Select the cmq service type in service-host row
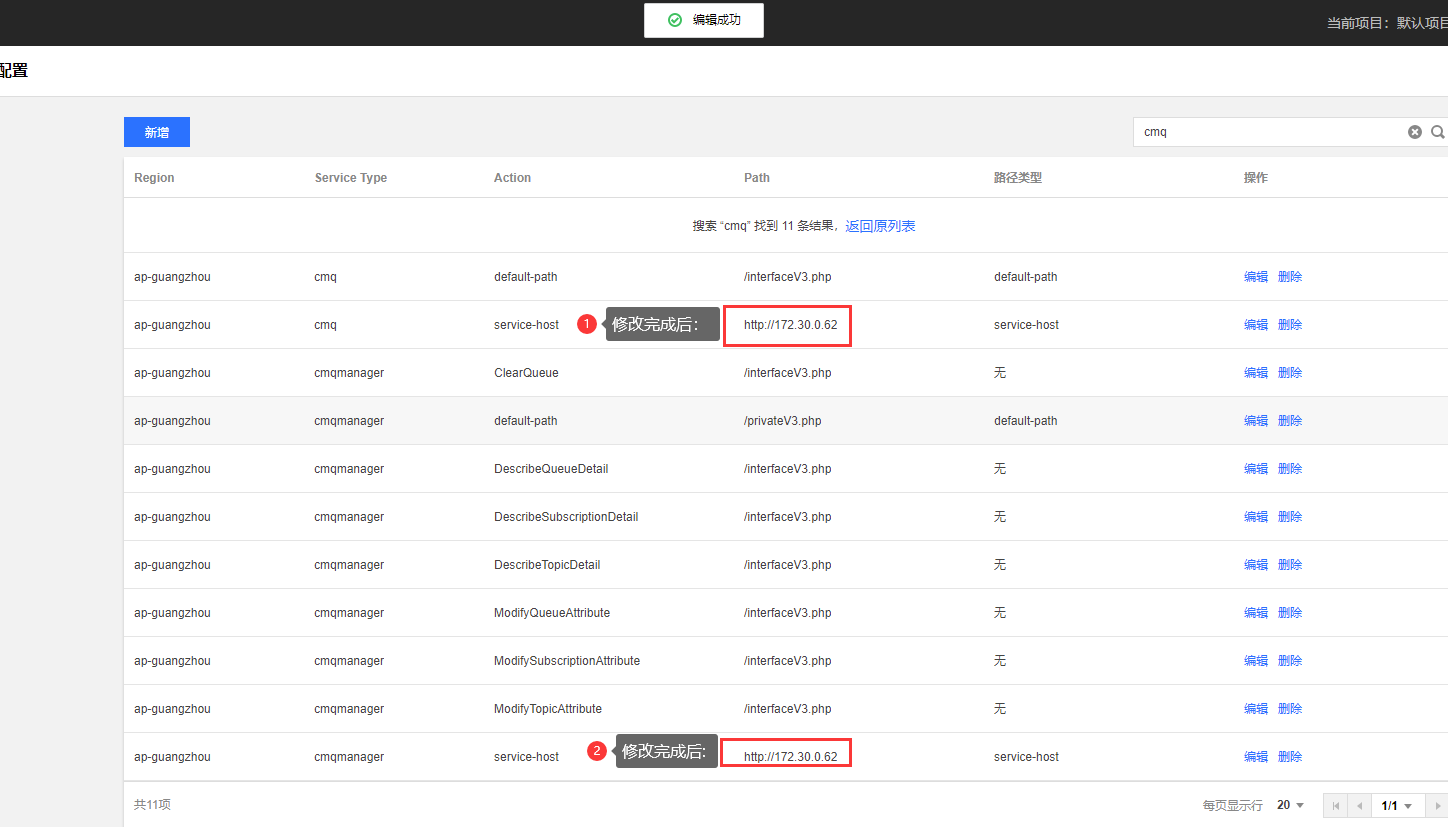 (325, 325)
